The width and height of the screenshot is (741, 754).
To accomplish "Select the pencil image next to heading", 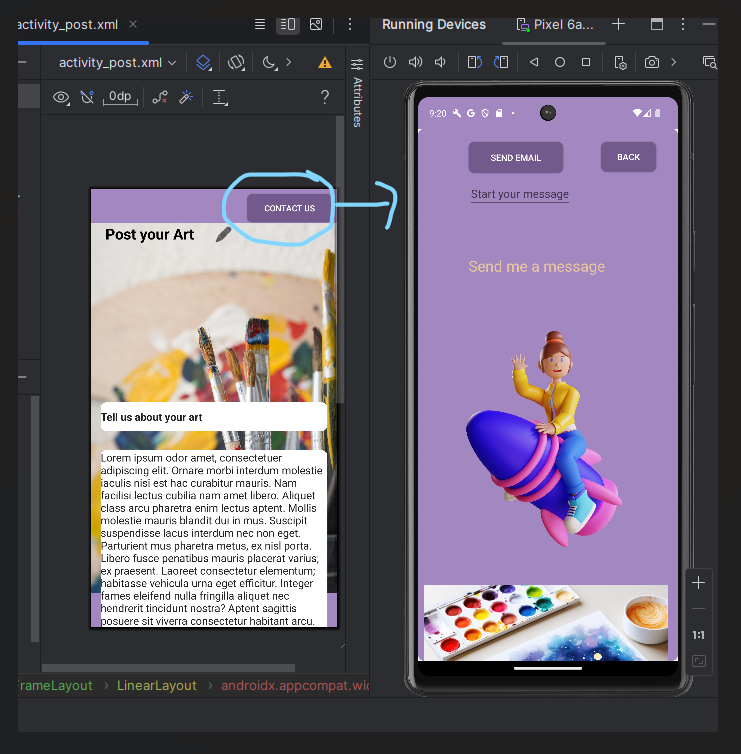I will (223, 234).
